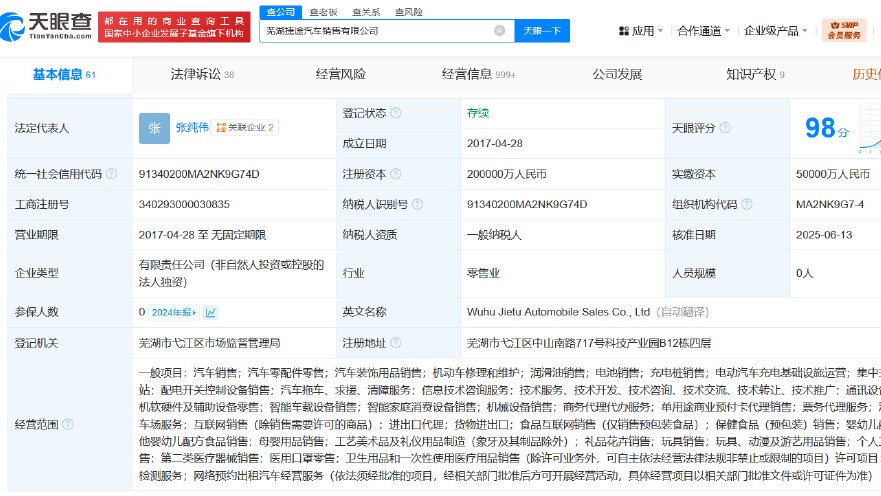Click registration authority 芜湖市弋江区市场监督管理局
The width and height of the screenshot is (881, 496).
210,343
